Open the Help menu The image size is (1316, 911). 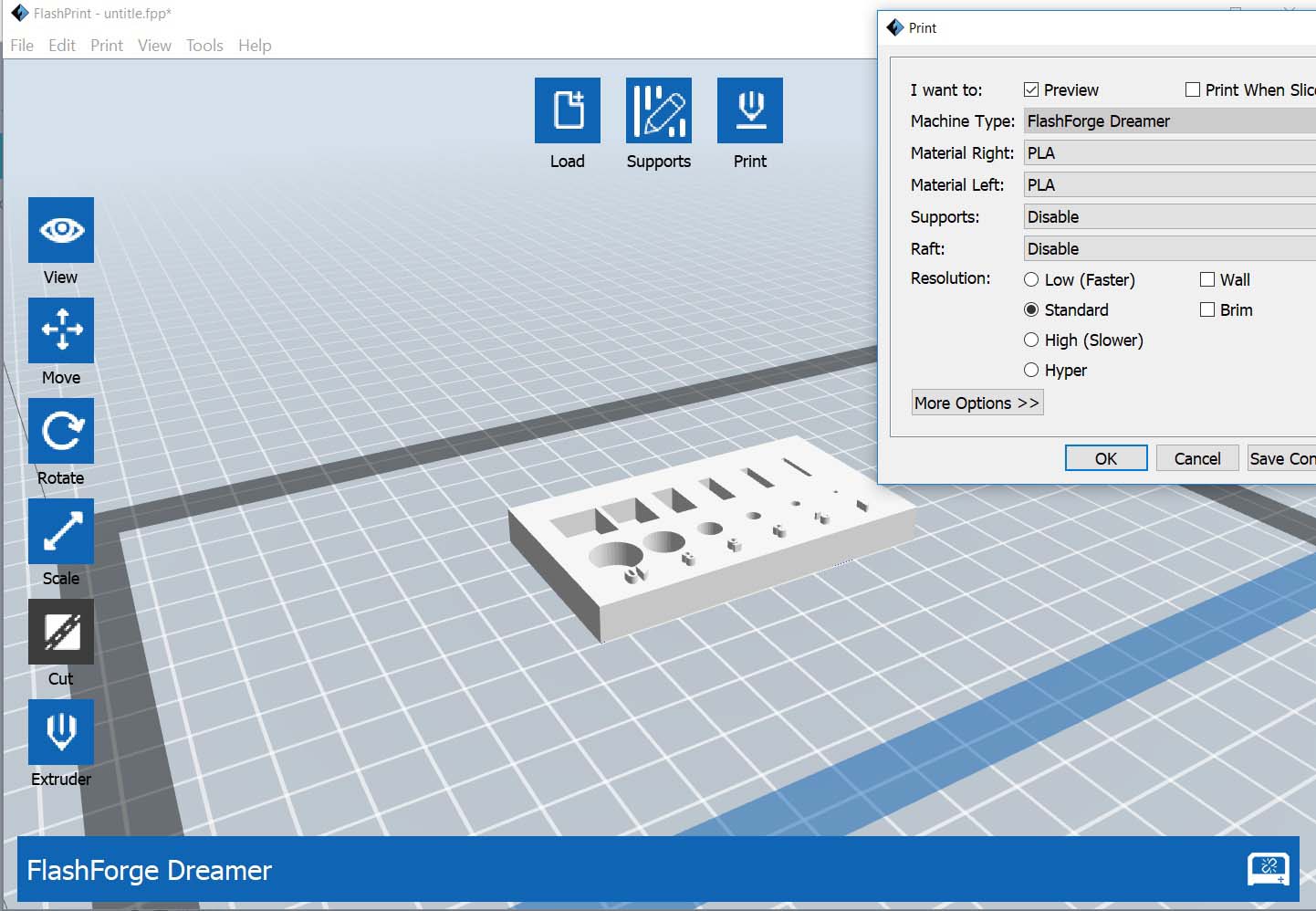tap(255, 45)
